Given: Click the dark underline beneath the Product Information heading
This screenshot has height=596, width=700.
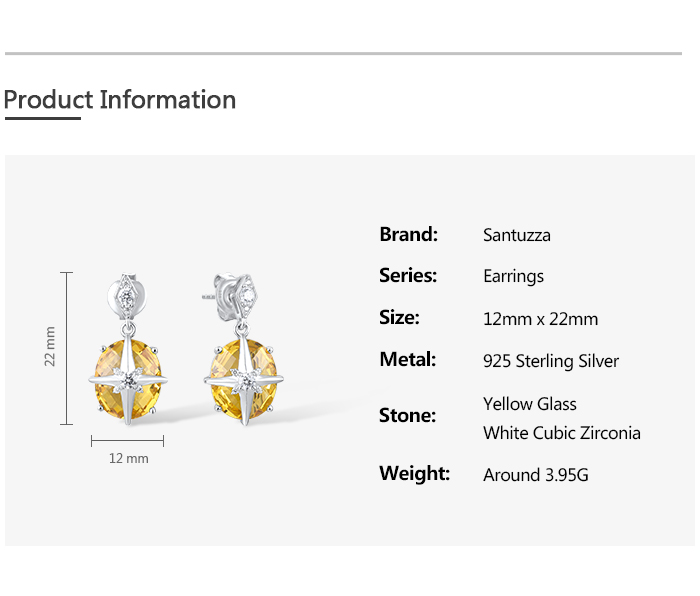Looking at the screenshot, I should coord(42,118).
